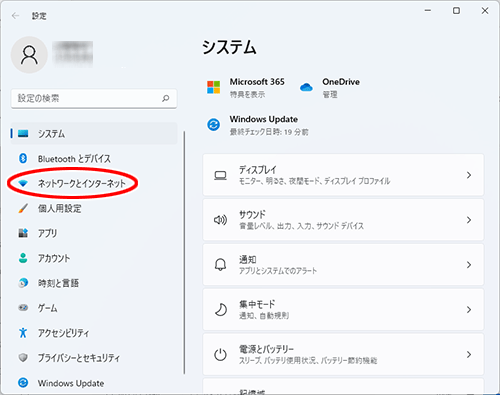Click the ゲーム controller icon
This screenshot has height=395, width=500.
[23, 308]
